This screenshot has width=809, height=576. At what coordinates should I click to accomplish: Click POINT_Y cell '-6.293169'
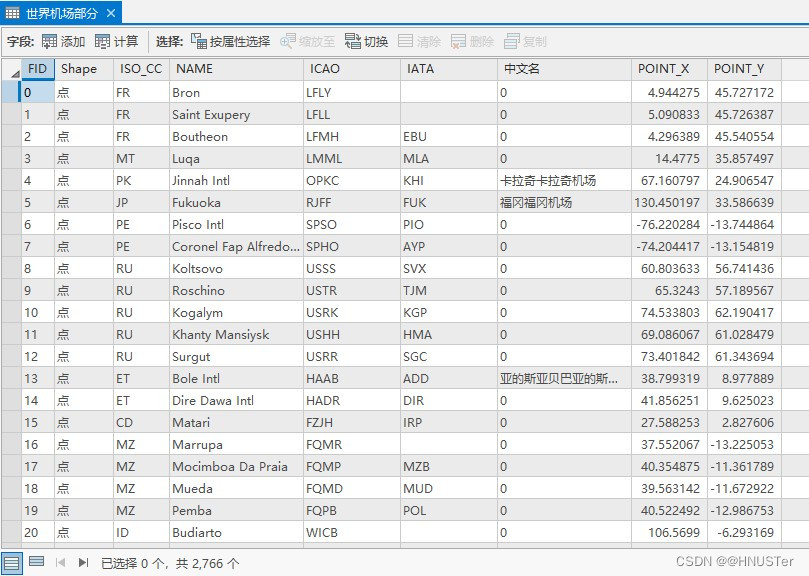tap(745, 532)
